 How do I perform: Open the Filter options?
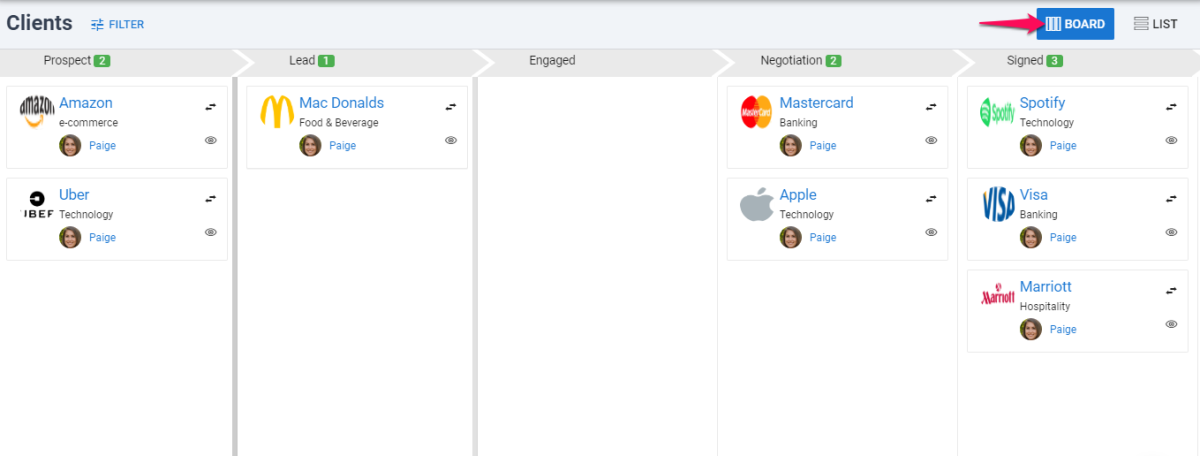click(117, 24)
